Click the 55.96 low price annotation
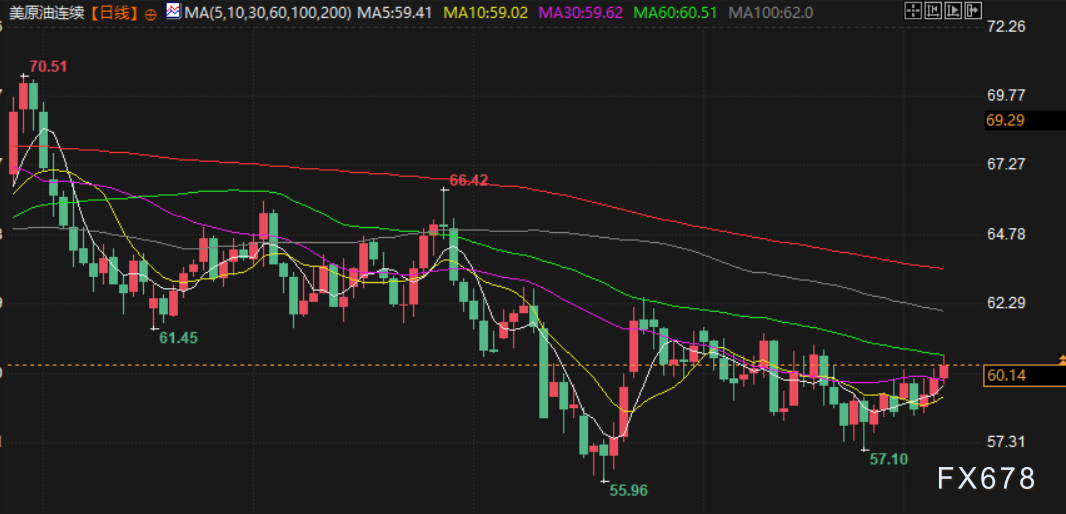 tap(628, 490)
